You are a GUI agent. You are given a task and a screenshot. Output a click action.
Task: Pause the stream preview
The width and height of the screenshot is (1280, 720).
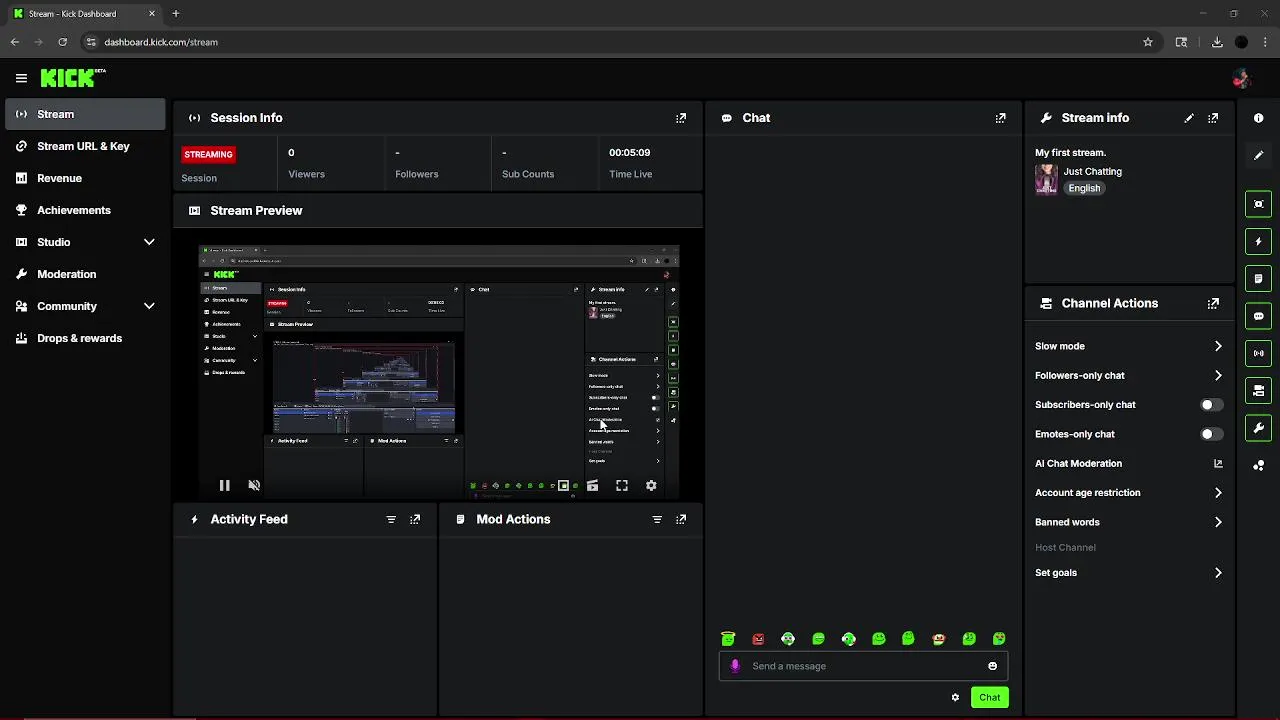224,485
